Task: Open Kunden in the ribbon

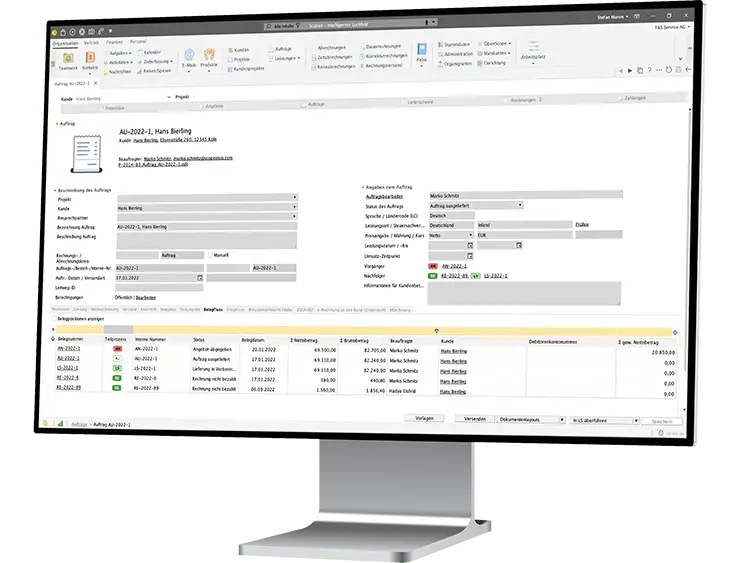Action: pyautogui.click(x=239, y=50)
